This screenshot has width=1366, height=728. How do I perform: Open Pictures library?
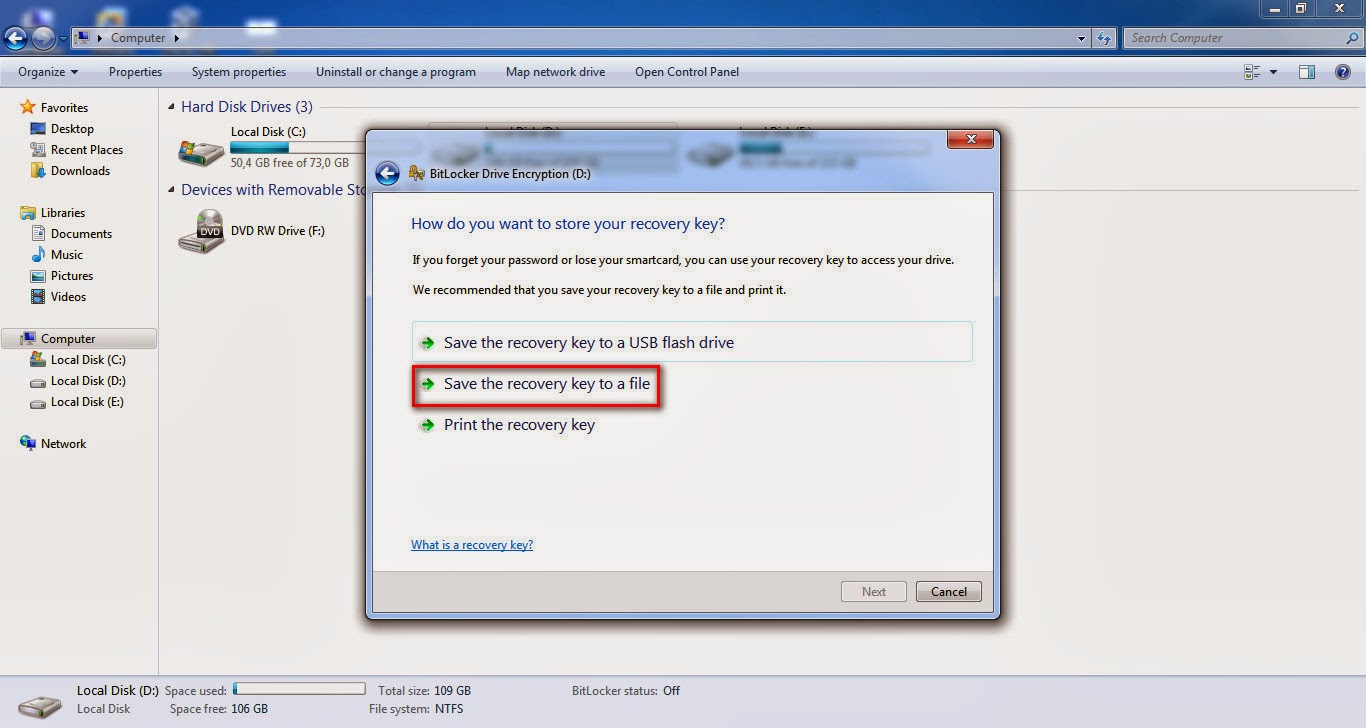(x=72, y=276)
